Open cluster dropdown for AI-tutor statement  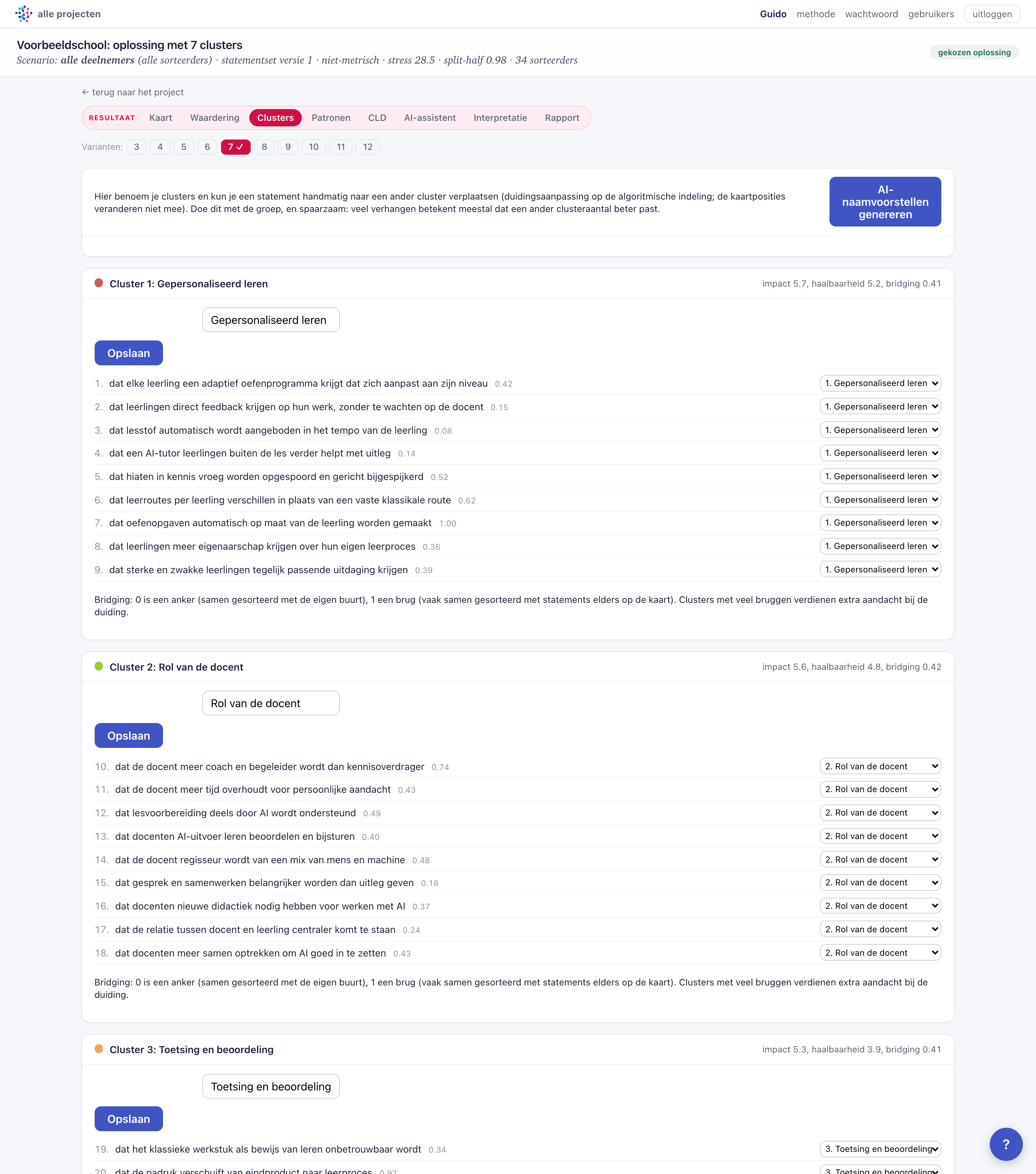880,453
